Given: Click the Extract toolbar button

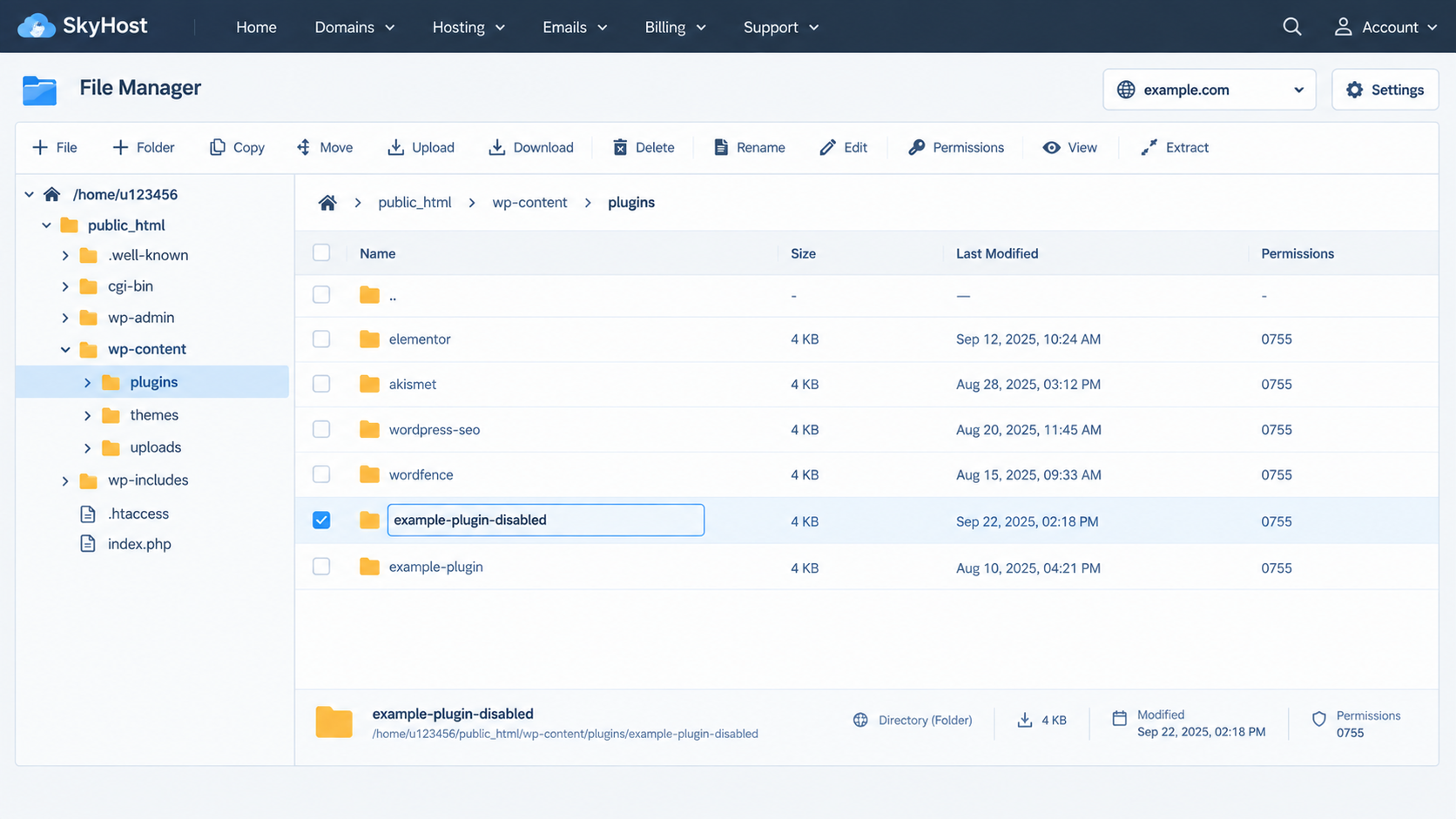Looking at the screenshot, I should click(1175, 147).
